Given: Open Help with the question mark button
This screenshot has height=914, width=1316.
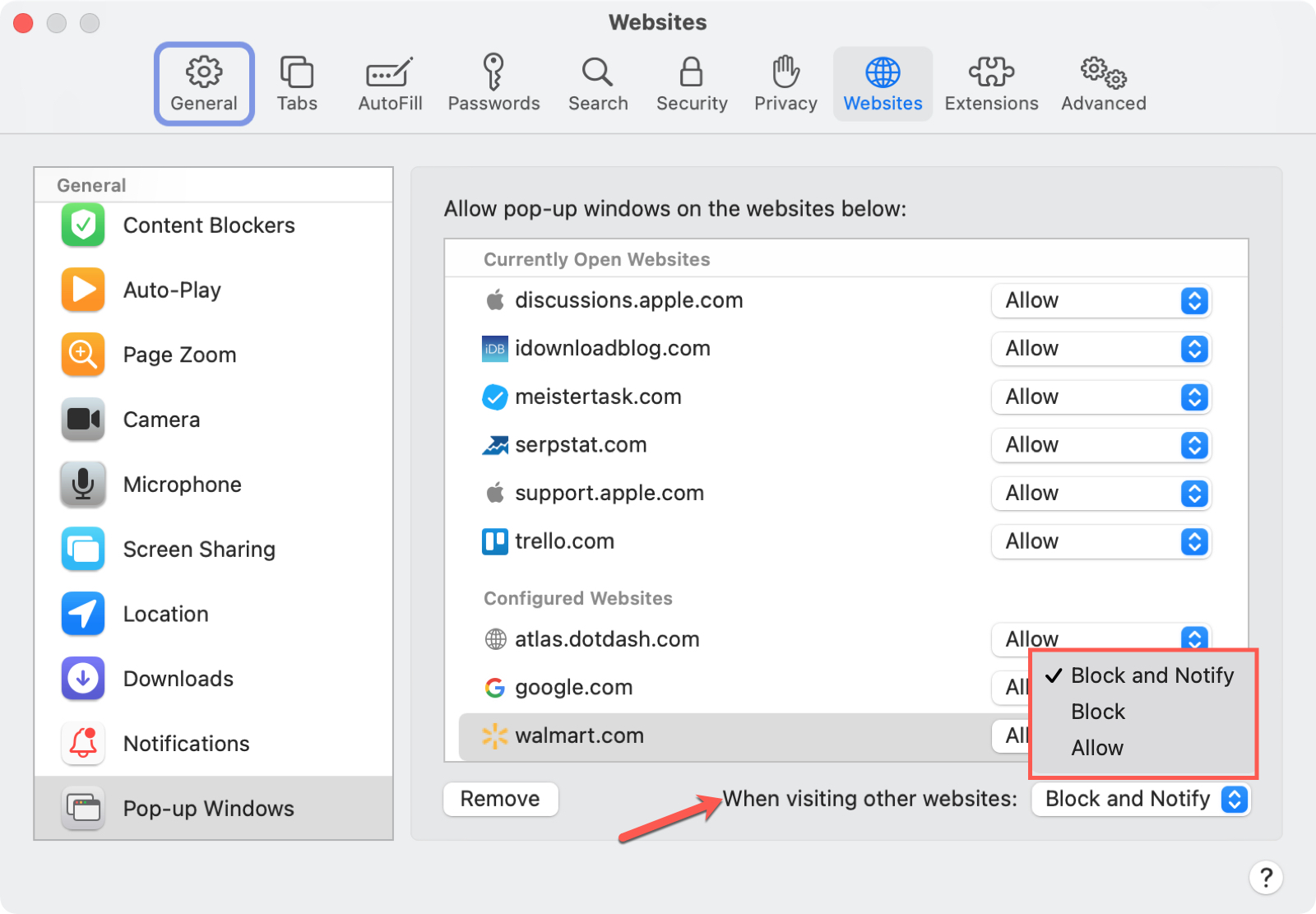Looking at the screenshot, I should pyautogui.click(x=1266, y=877).
